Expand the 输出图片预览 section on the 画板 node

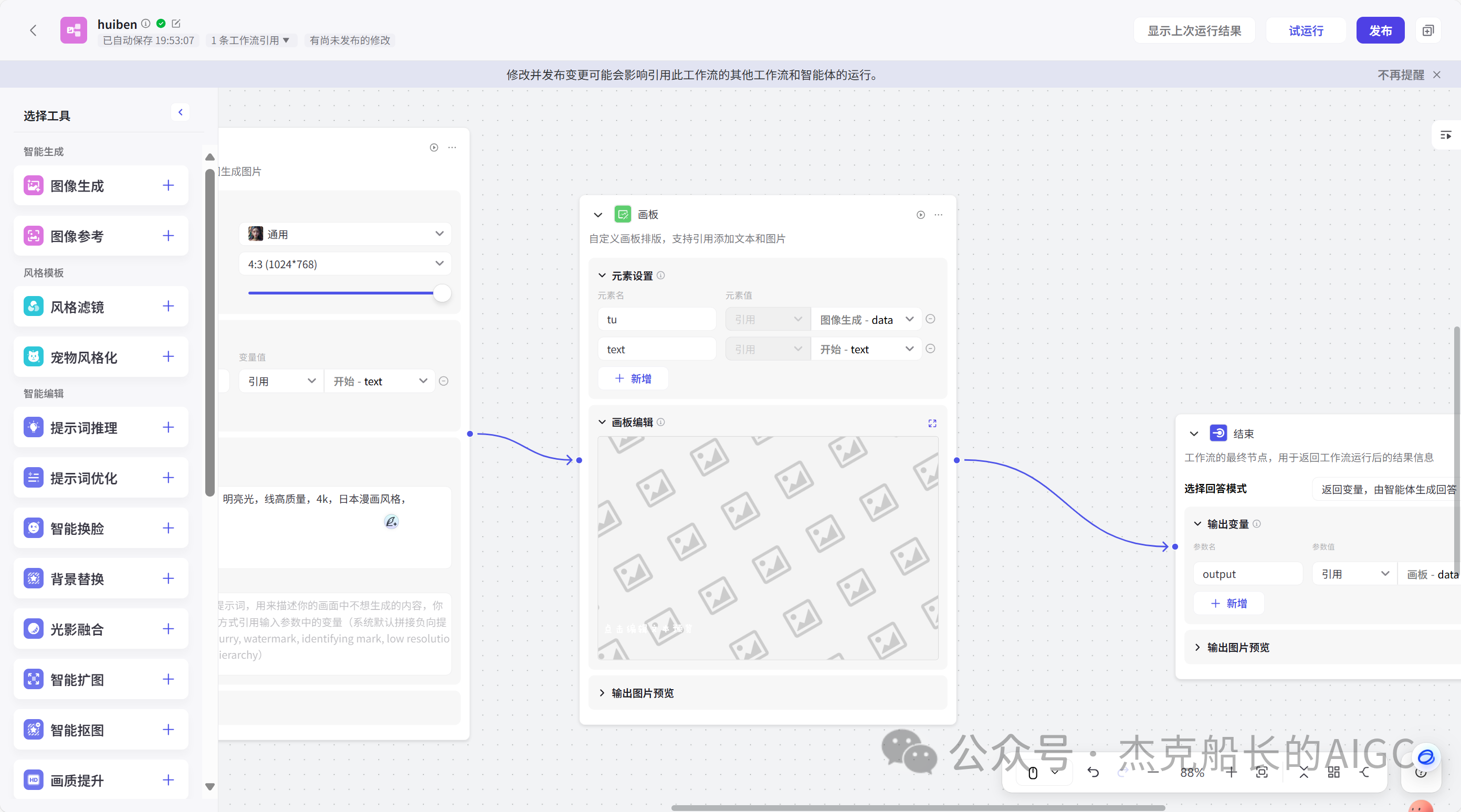(642, 693)
